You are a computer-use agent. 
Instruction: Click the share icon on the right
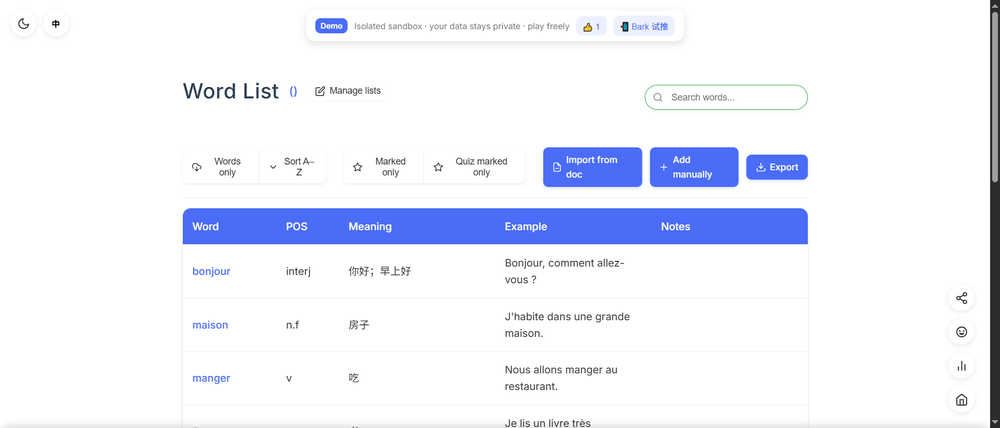(961, 298)
